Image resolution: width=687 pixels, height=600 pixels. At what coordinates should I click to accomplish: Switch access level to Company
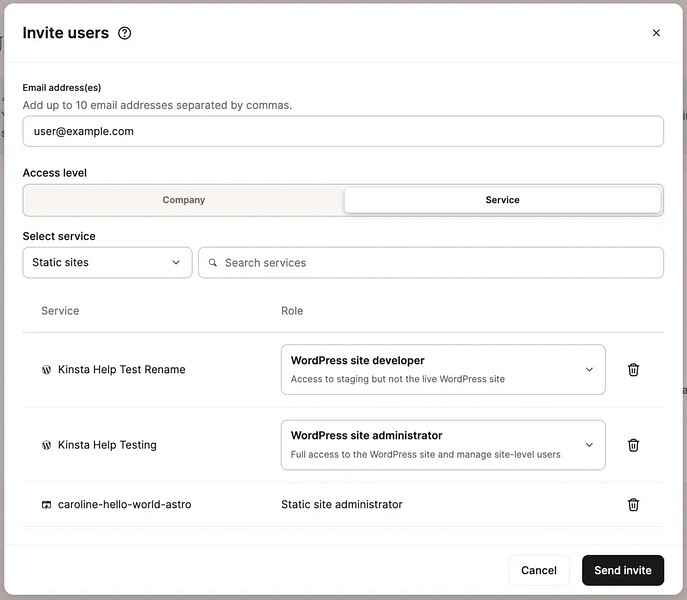(x=184, y=200)
